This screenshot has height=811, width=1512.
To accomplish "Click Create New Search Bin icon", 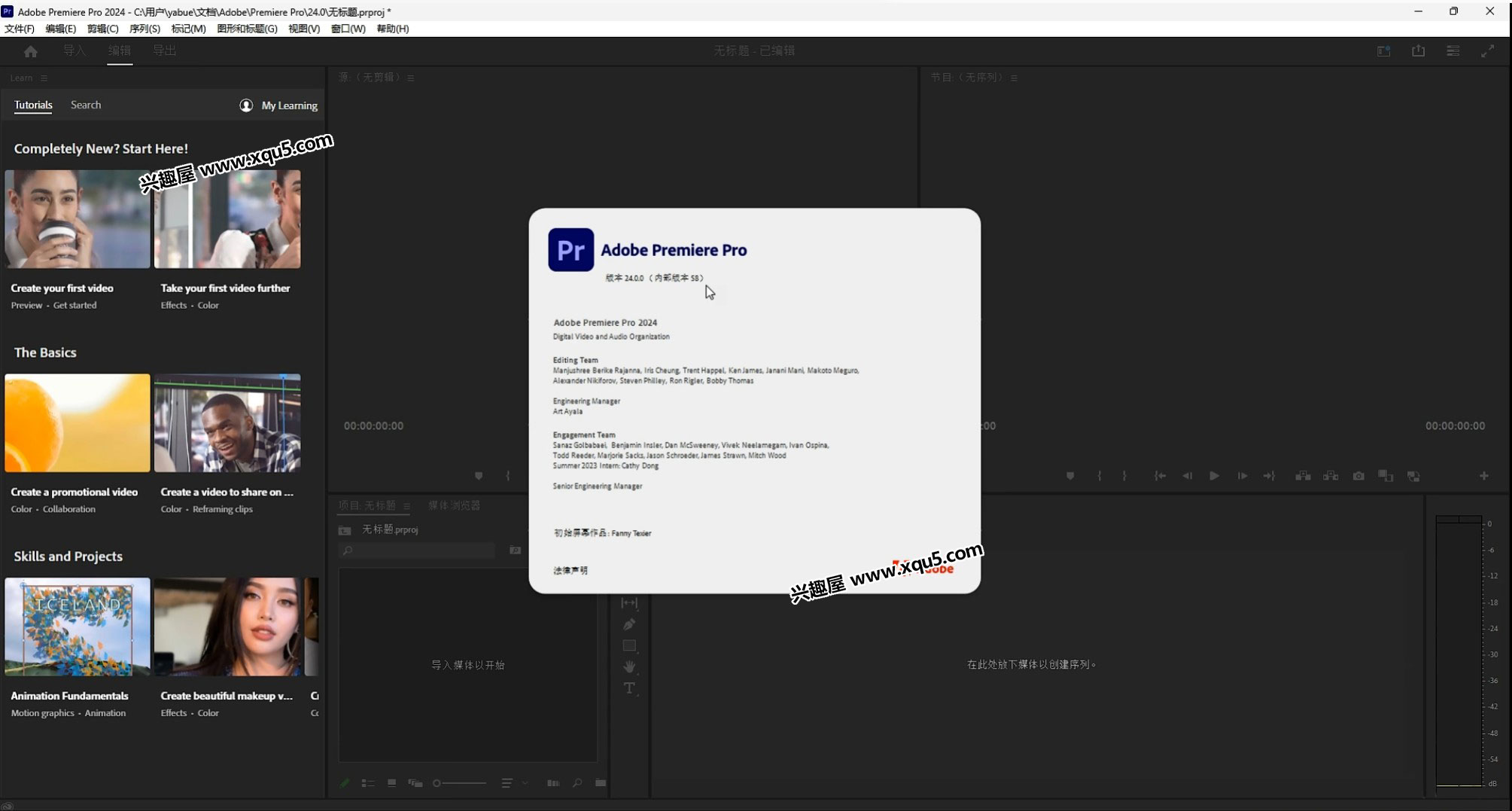I will coord(515,551).
